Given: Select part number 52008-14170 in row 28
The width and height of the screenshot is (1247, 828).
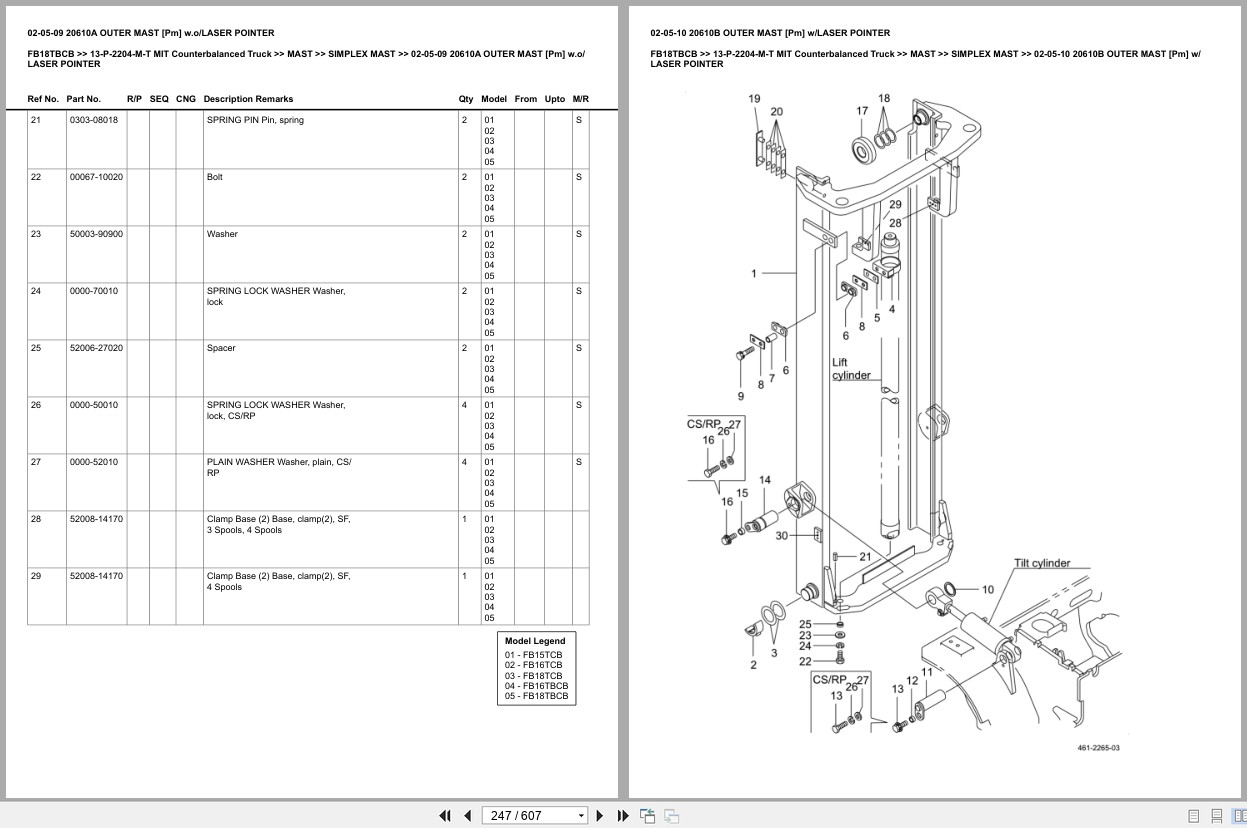Looking at the screenshot, I should 96,519.
